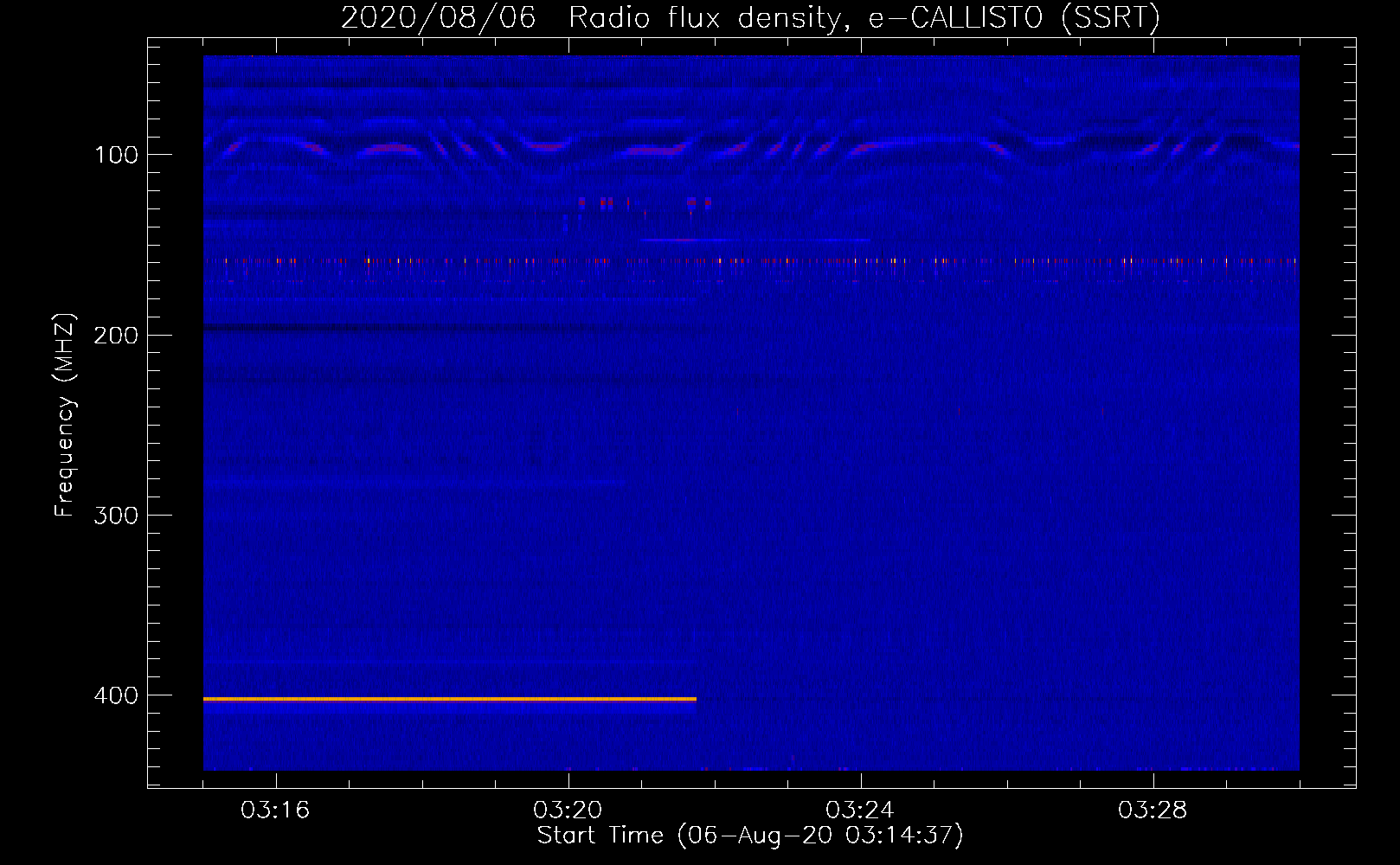Click the 03:28 time tick label
1400x865 pixels.
tap(1153, 811)
